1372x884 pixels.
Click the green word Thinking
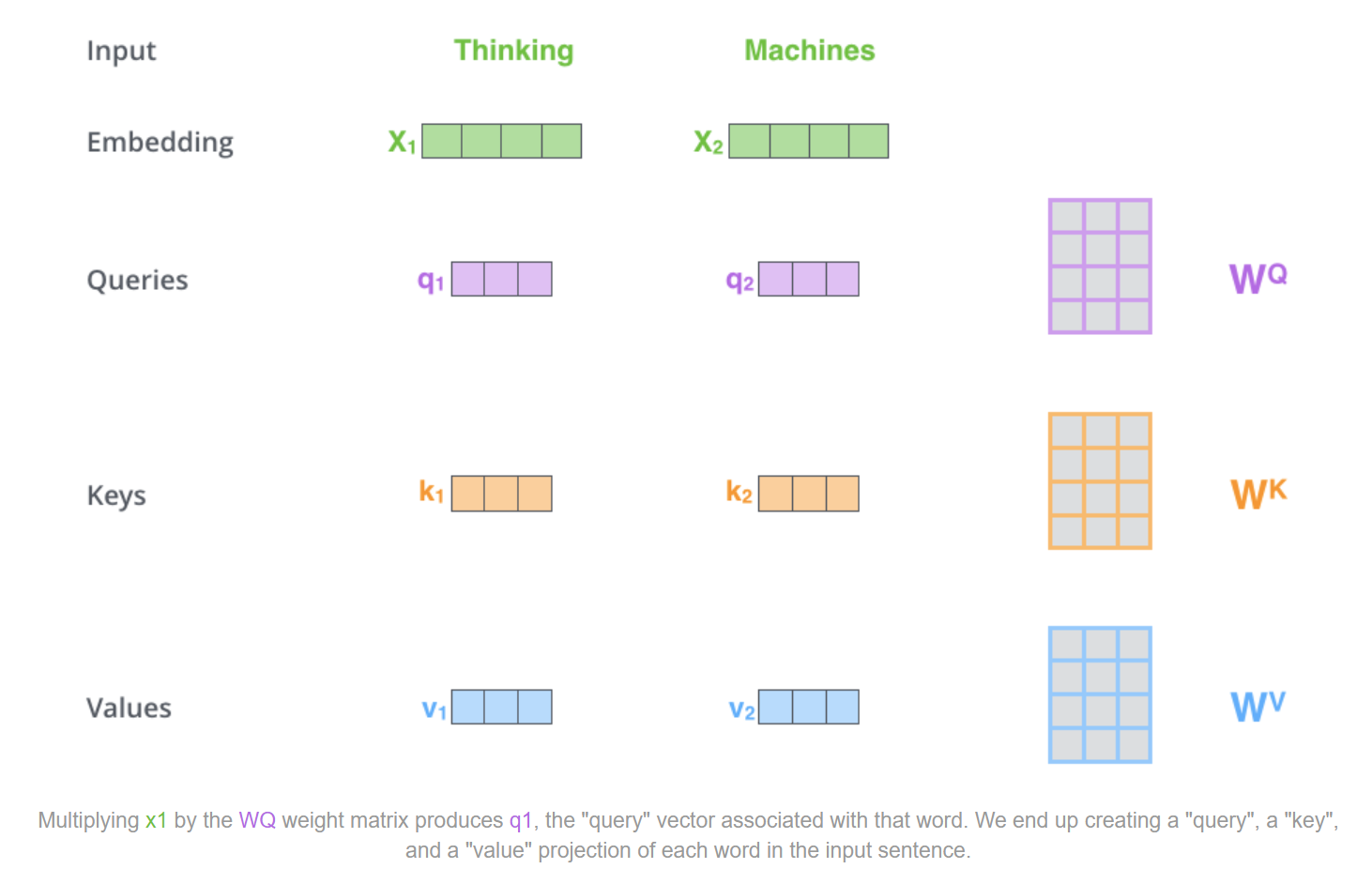(513, 51)
